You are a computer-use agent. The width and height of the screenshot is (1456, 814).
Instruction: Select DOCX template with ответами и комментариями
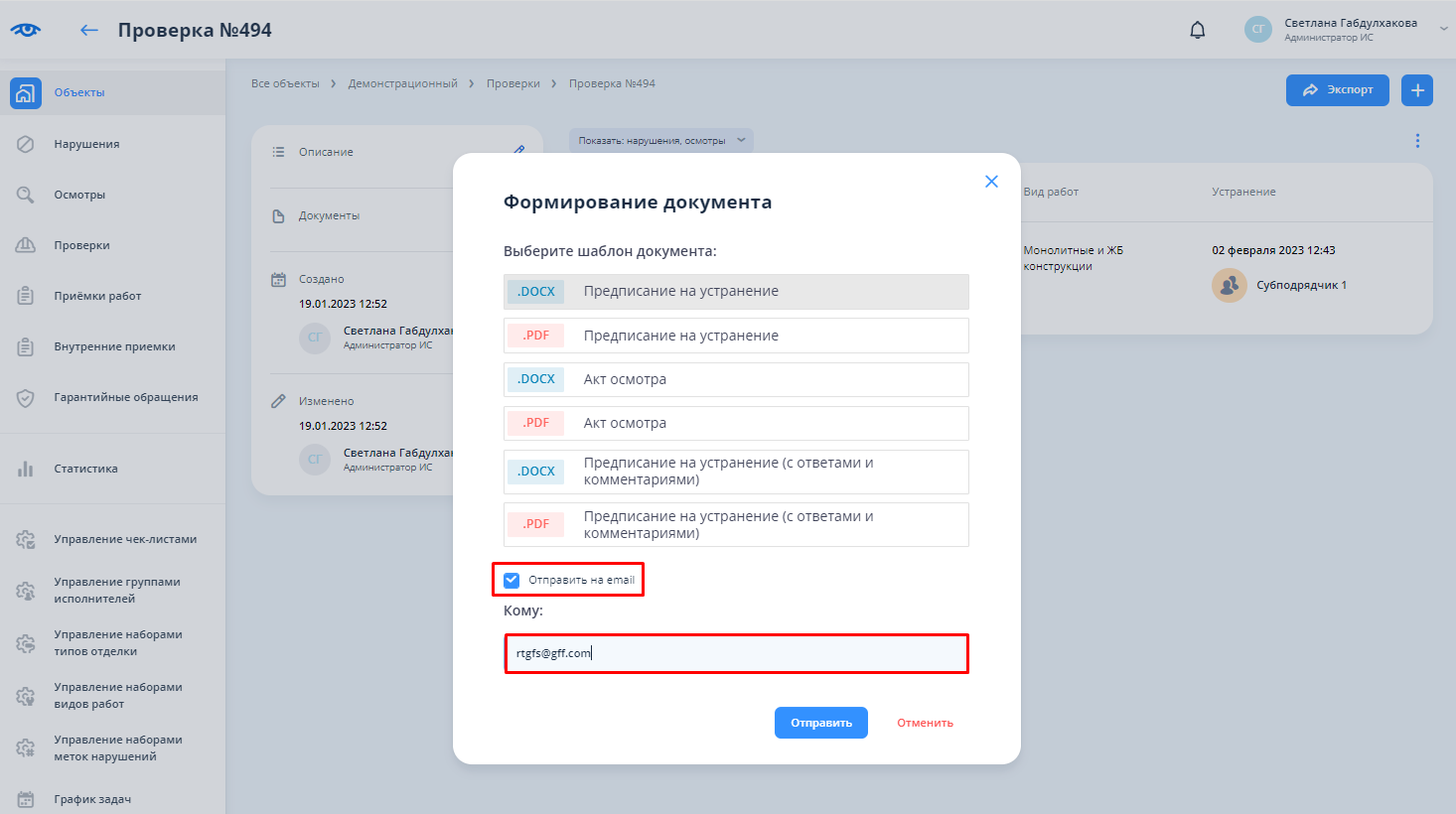(735, 472)
